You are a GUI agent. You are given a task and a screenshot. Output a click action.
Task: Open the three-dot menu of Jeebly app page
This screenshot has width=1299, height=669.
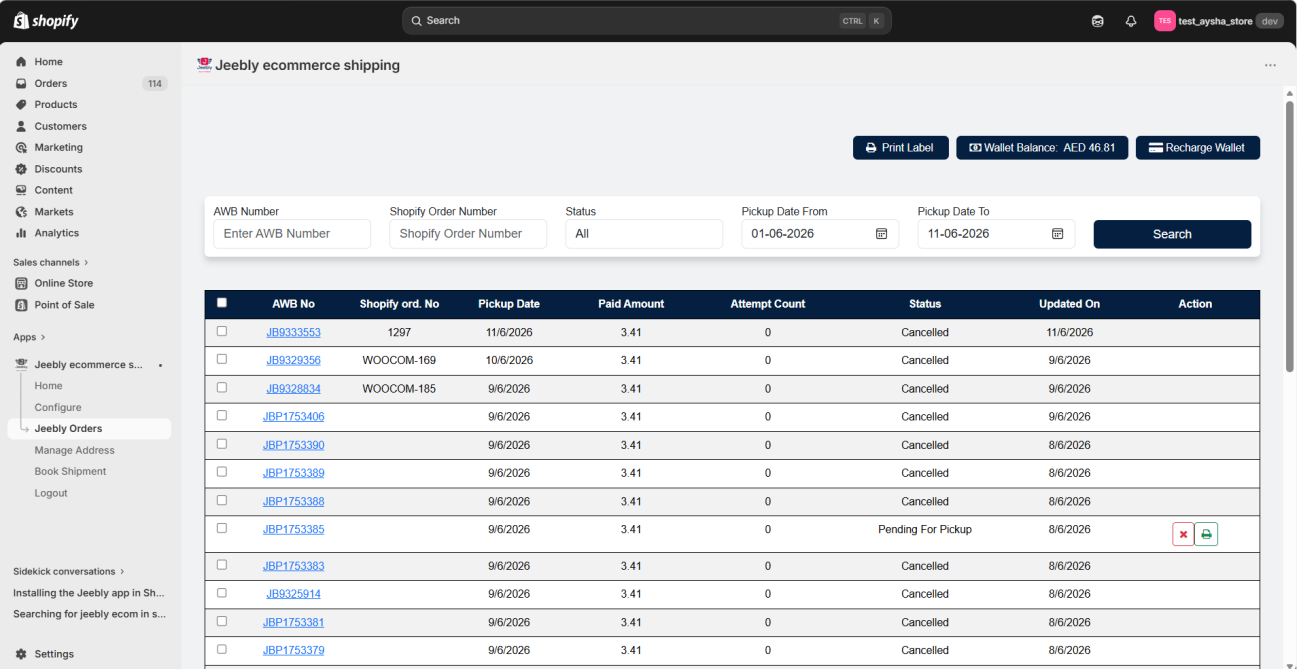1270,65
